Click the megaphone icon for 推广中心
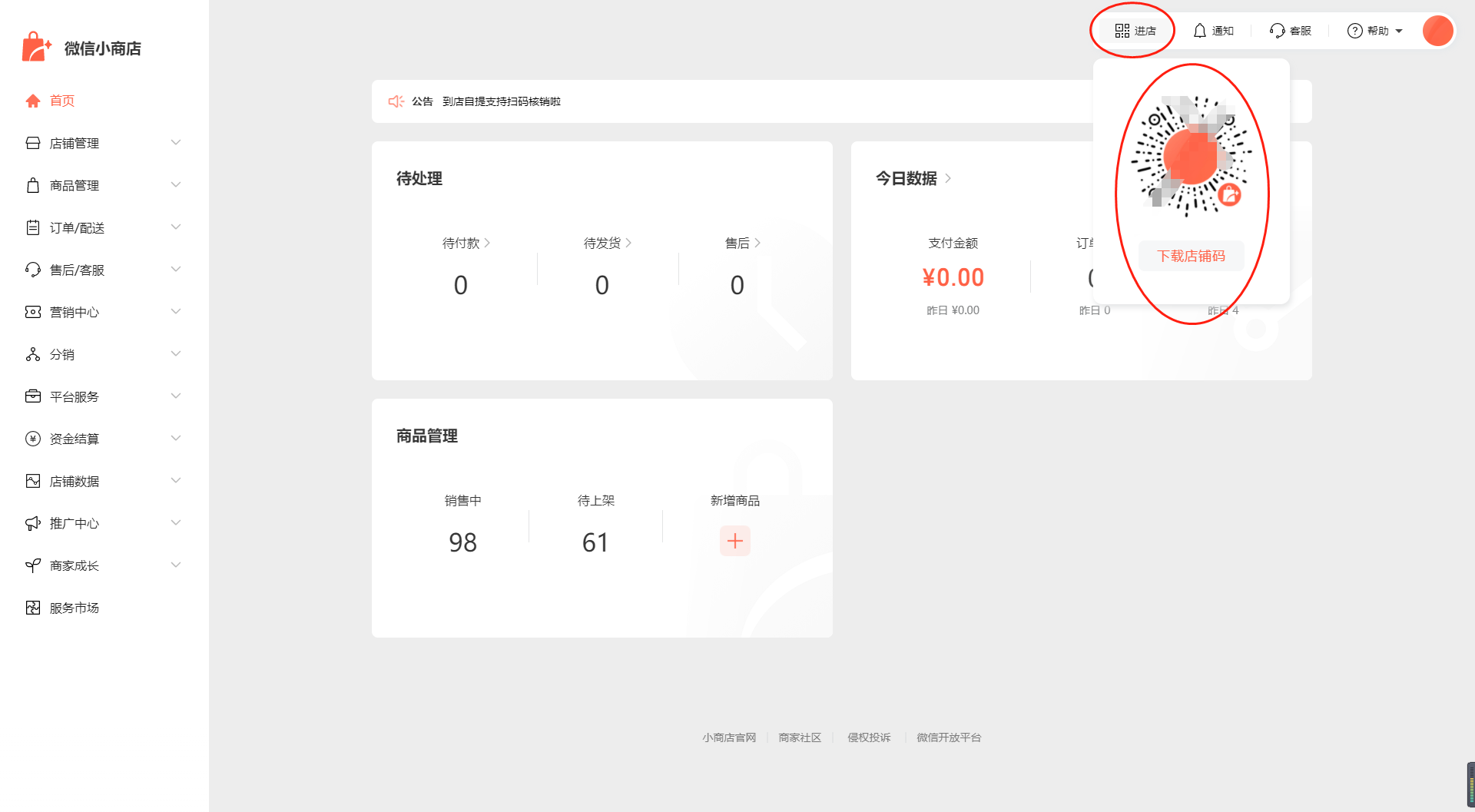The width and height of the screenshot is (1475, 812). coord(33,523)
